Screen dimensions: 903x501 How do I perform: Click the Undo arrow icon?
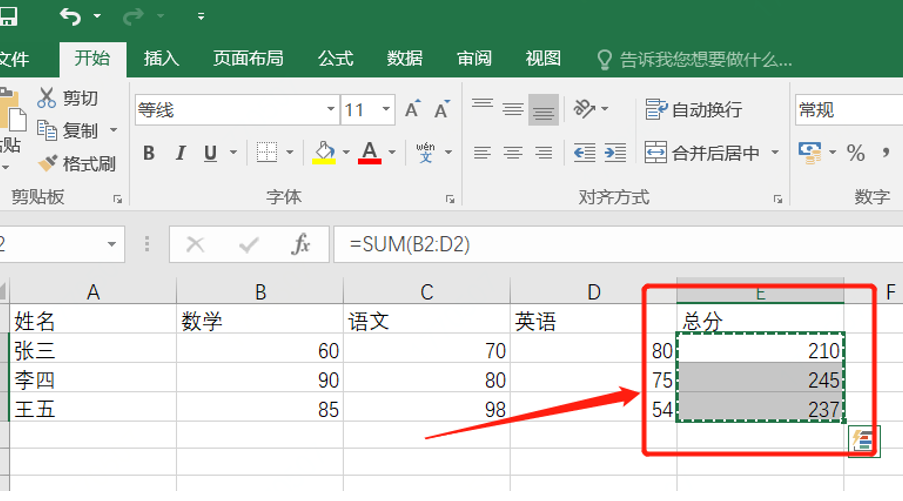[x=70, y=17]
